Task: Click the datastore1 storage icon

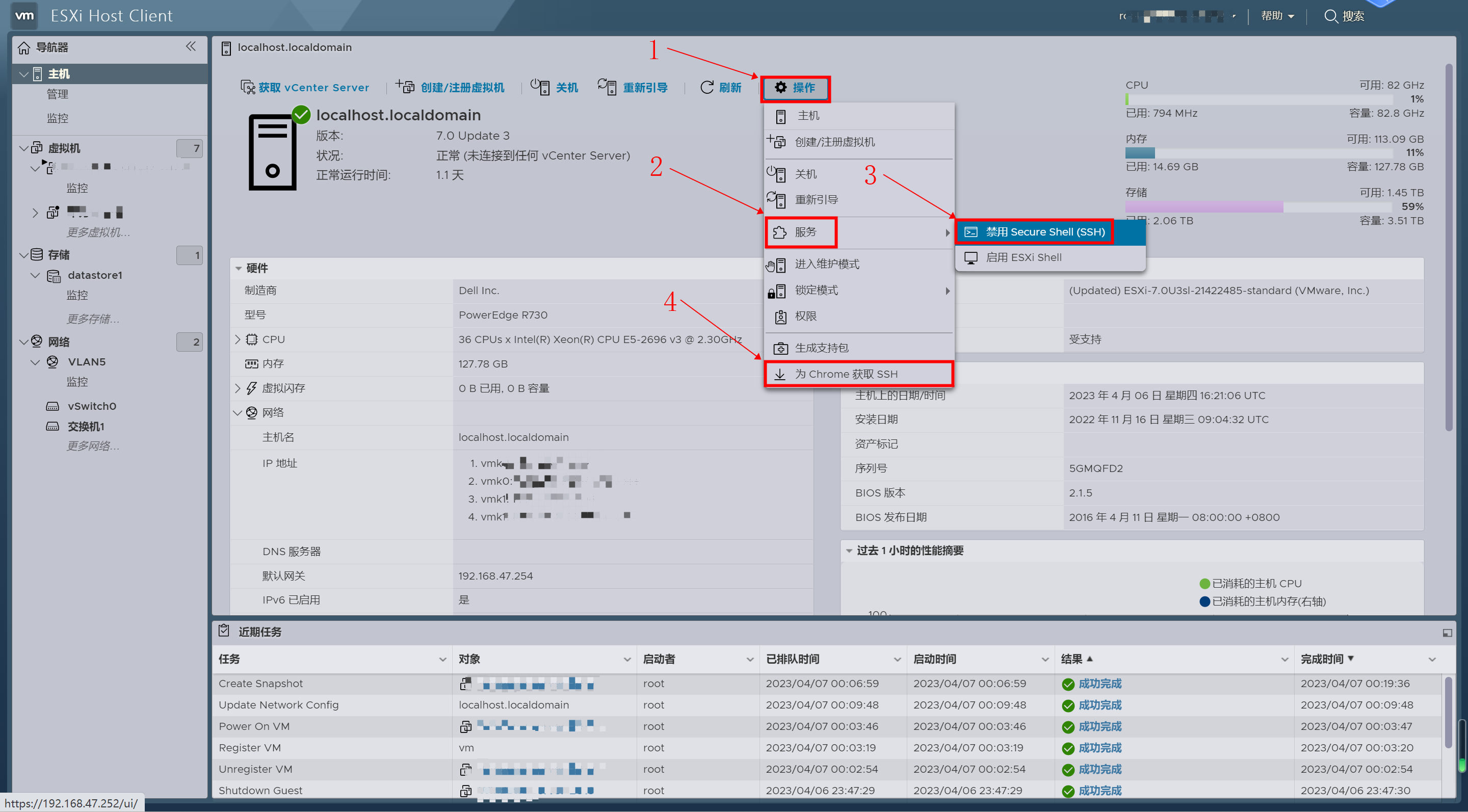Action: click(x=54, y=276)
